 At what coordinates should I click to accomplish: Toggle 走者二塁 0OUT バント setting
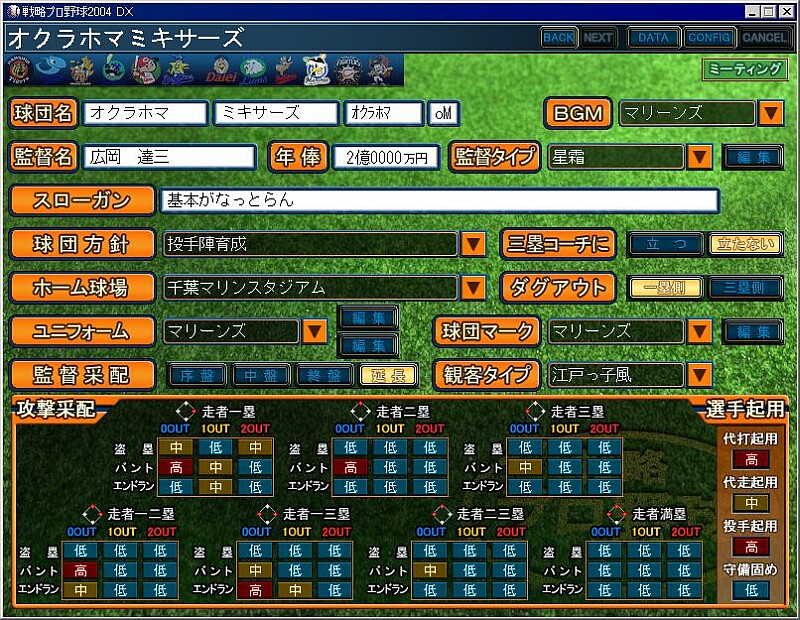tap(351, 467)
